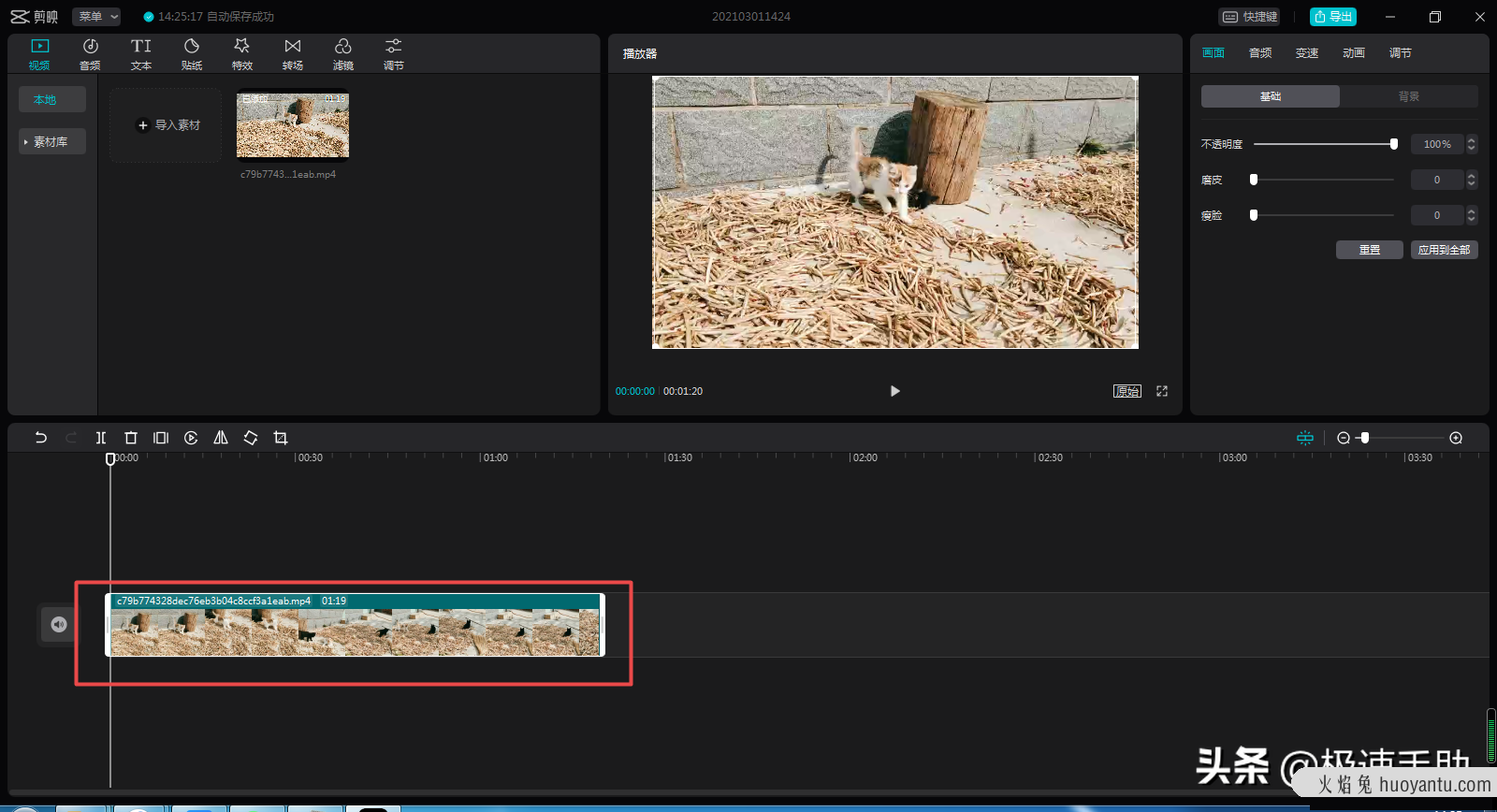This screenshot has height=812, width=1497.
Task: Click the rotate icon
Action: [251, 438]
